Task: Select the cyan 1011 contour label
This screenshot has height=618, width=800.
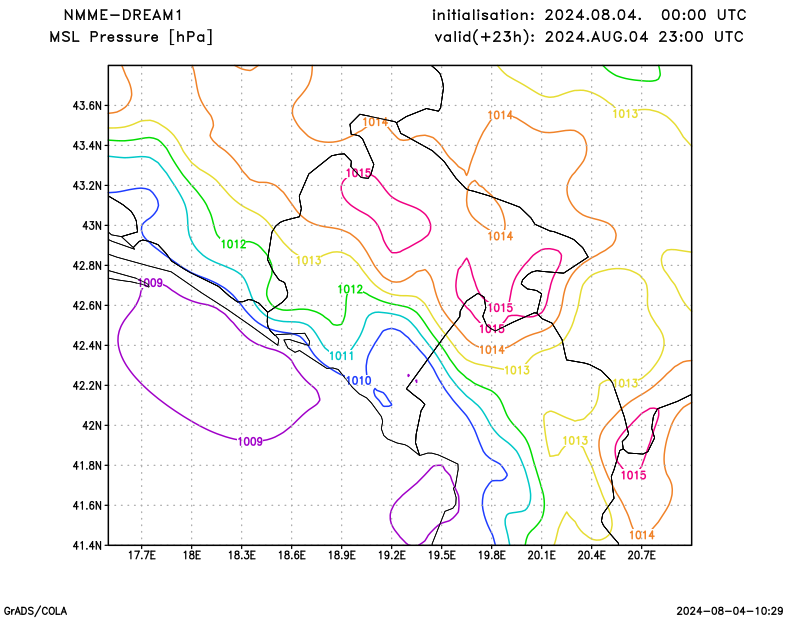Action: click(x=341, y=356)
